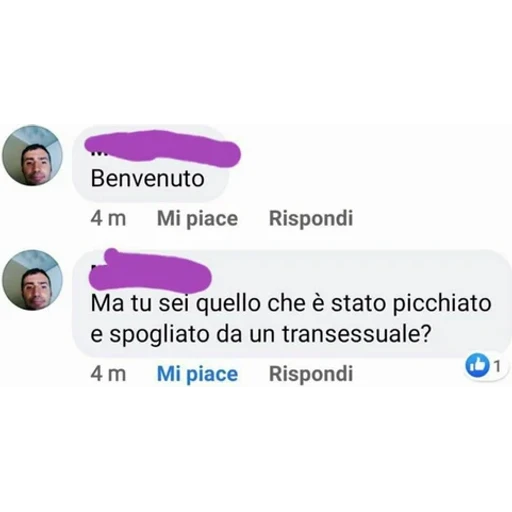Click the redacted author name above Benvenuto

[x=162, y=149]
